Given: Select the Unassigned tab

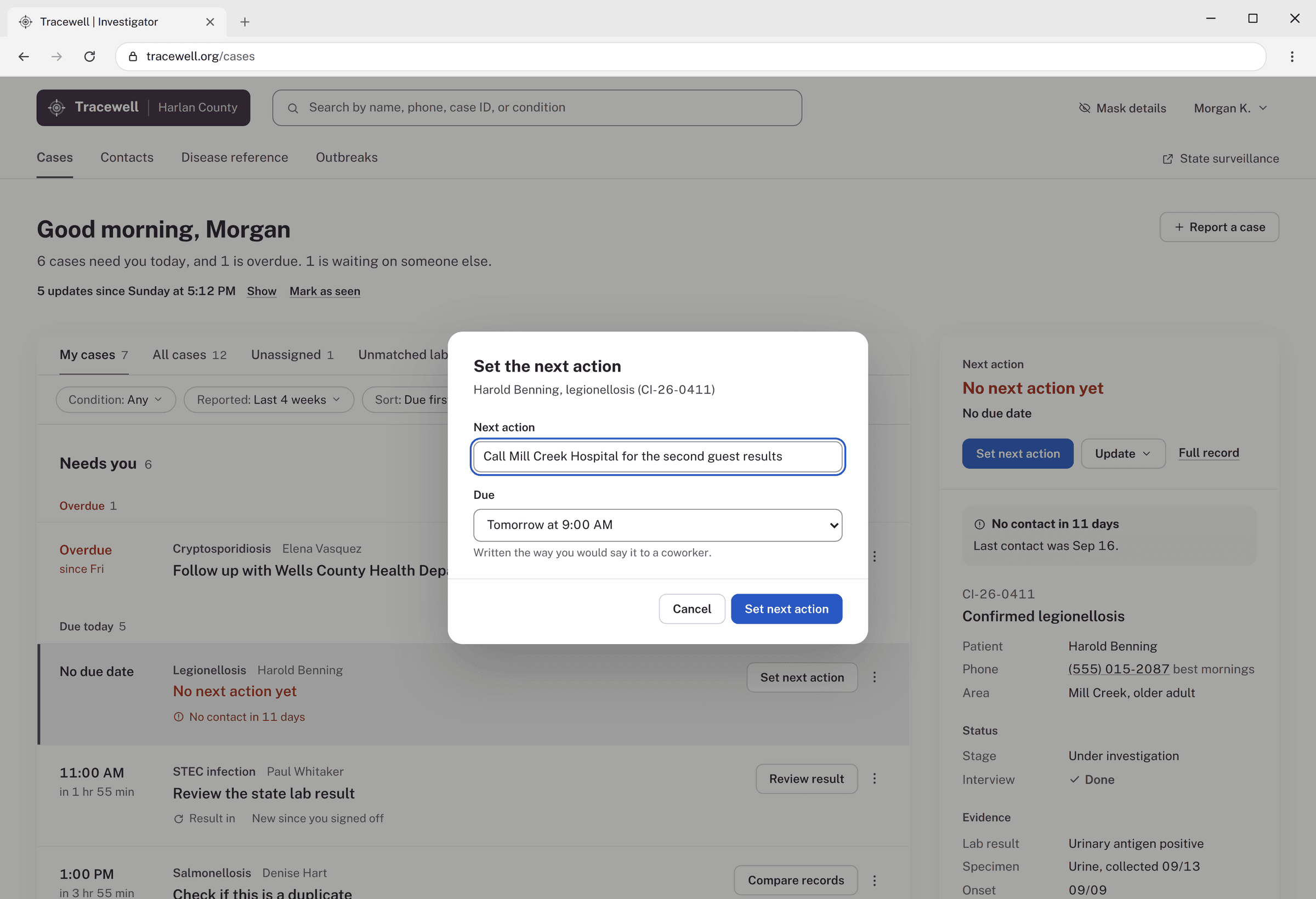Looking at the screenshot, I should click(292, 355).
